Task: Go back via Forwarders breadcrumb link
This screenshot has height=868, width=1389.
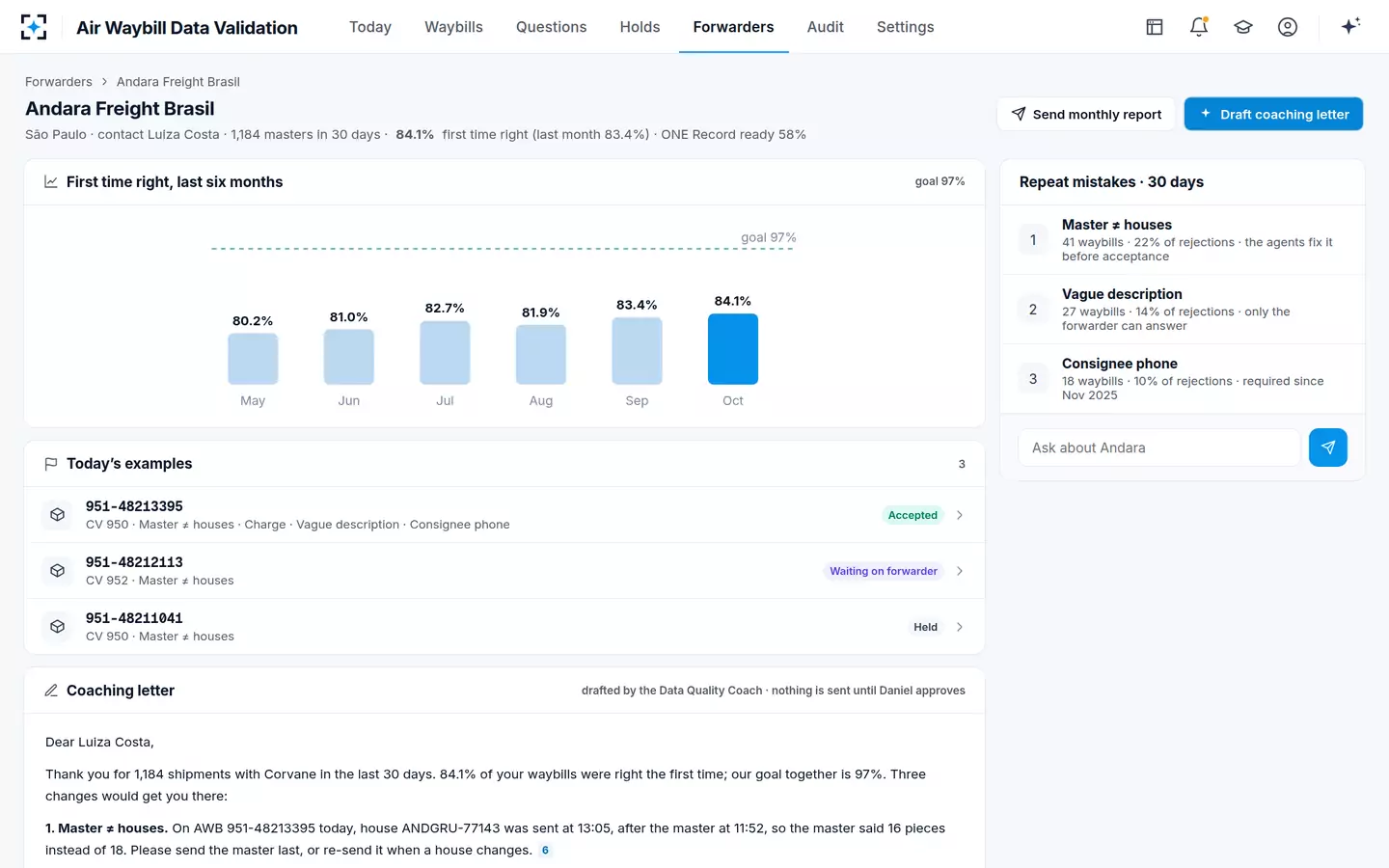Action: (59, 82)
